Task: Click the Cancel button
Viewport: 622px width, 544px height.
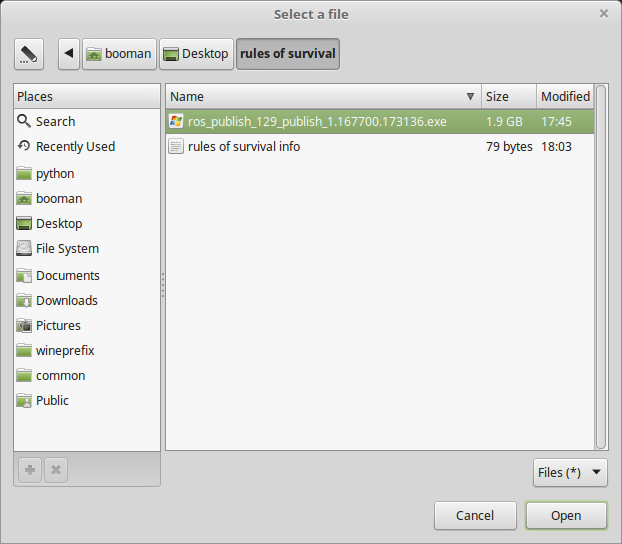Action: [x=475, y=515]
